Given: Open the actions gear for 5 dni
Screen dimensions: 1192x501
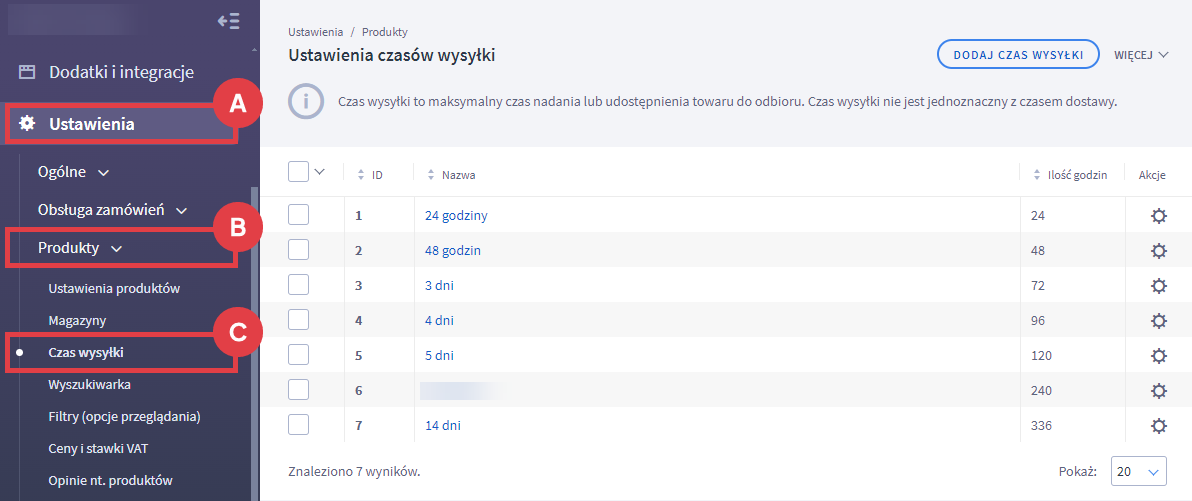Looking at the screenshot, I should point(1158,356).
